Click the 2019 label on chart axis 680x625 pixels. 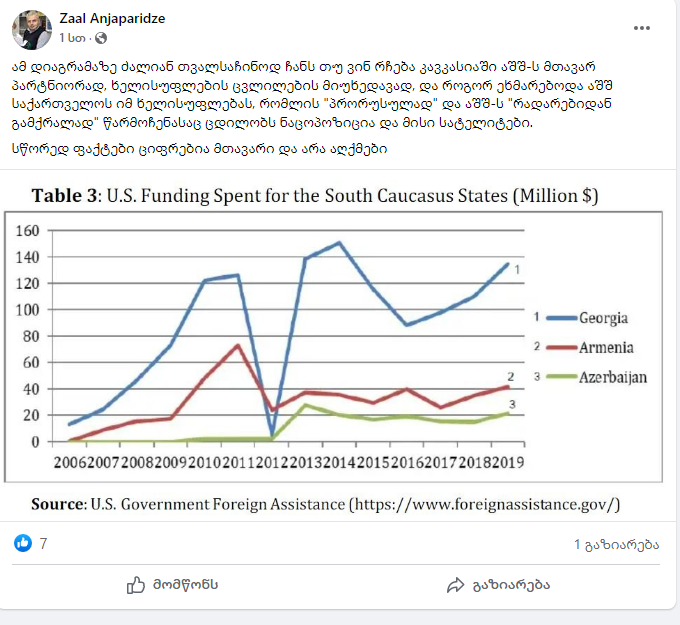[x=508, y=462]
